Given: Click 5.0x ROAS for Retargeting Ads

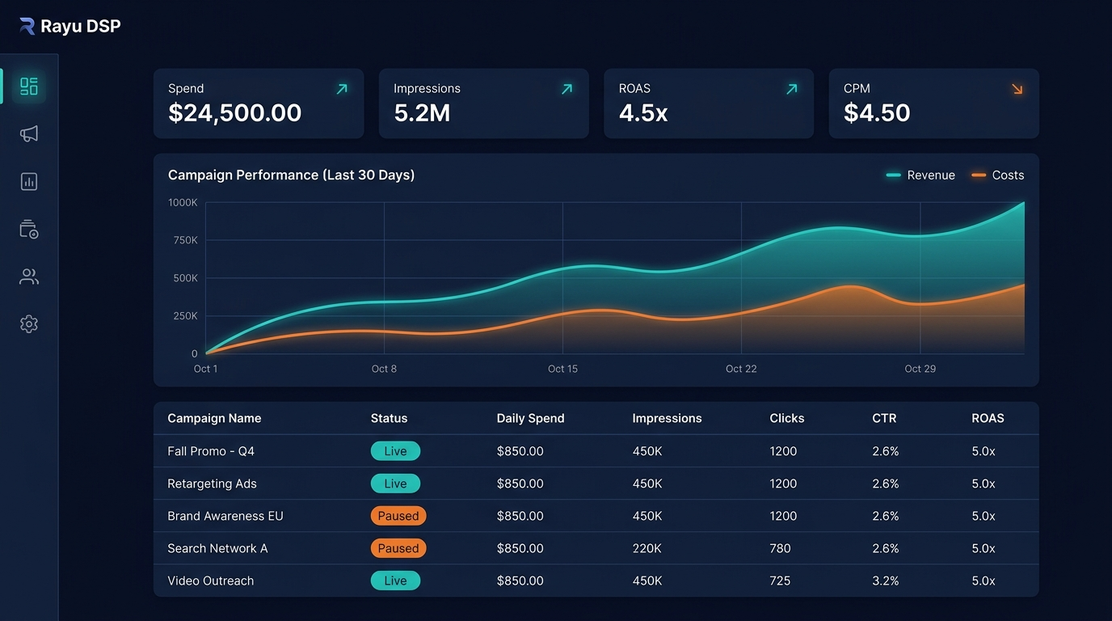Looking at the screenshot, I should [x=983, y=483].
